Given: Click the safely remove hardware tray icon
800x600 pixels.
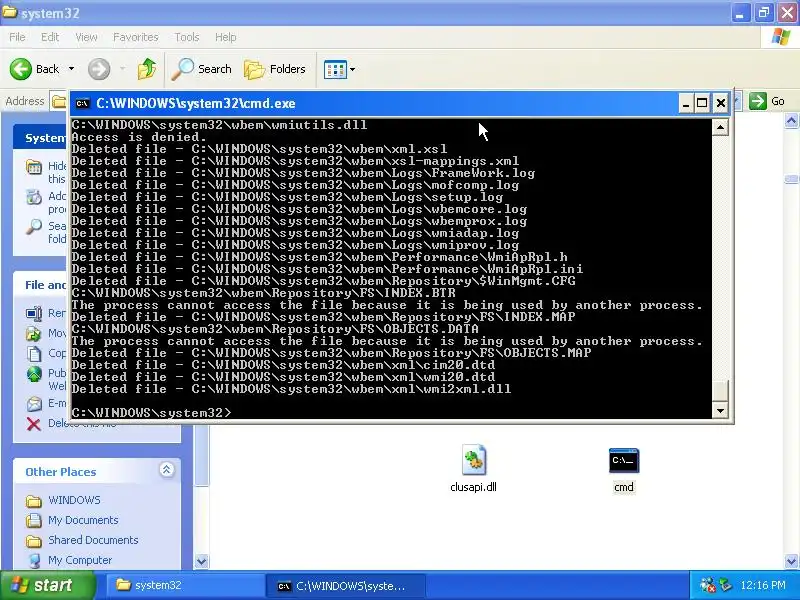Looking at the screenshot, I should pyautogui.click(x=726, y=585).
